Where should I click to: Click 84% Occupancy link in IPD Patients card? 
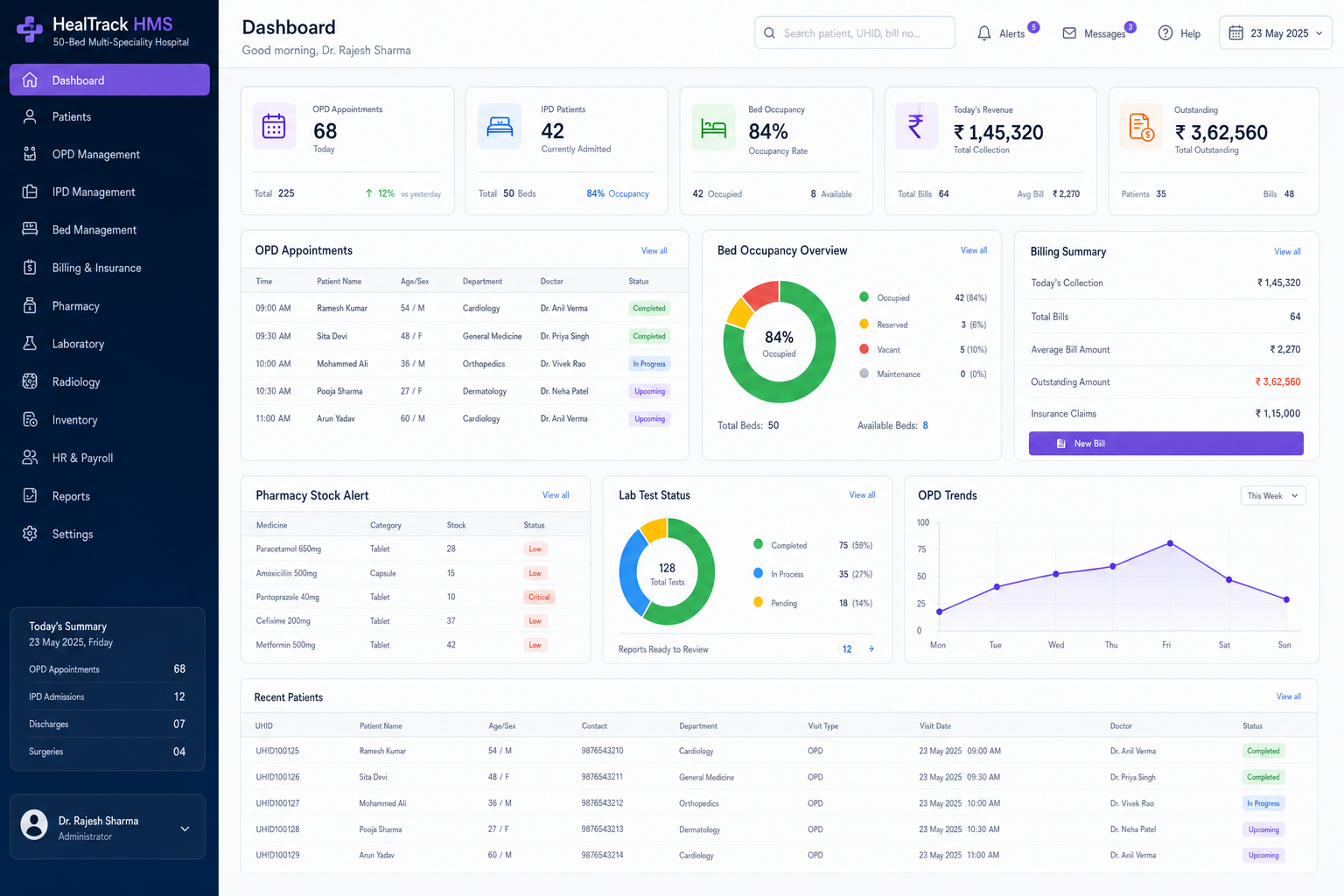coord(618,194)
